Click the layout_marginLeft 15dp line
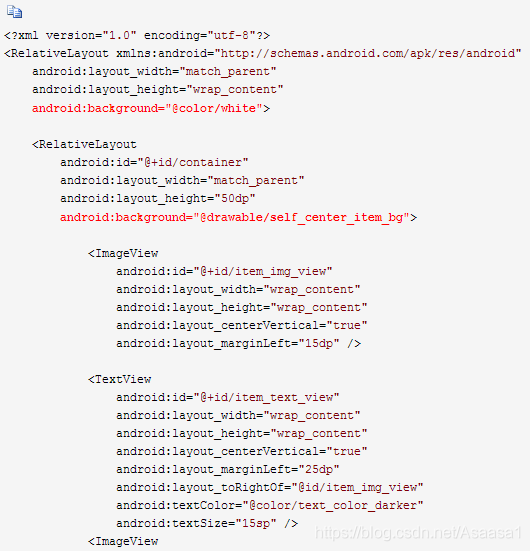 (x=239, y=343)
